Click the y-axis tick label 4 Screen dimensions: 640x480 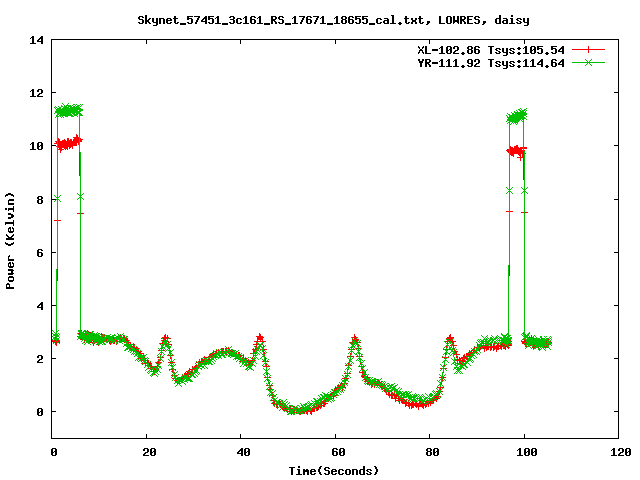pyautogui.click(x=40, y=306)
